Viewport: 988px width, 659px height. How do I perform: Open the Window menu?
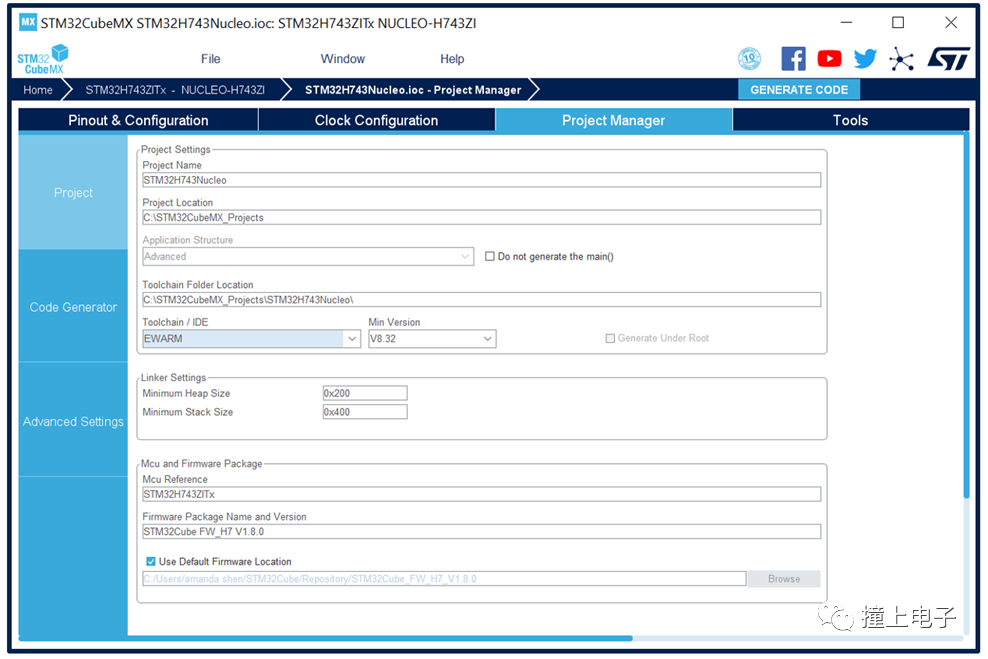(343, 59)
